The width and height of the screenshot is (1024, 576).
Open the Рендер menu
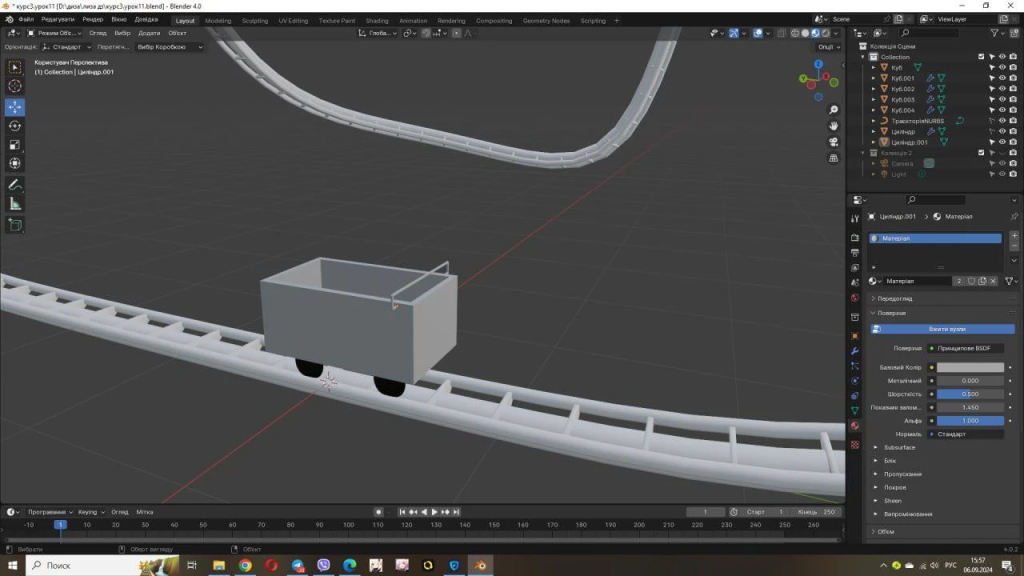[x=92, y=20]
